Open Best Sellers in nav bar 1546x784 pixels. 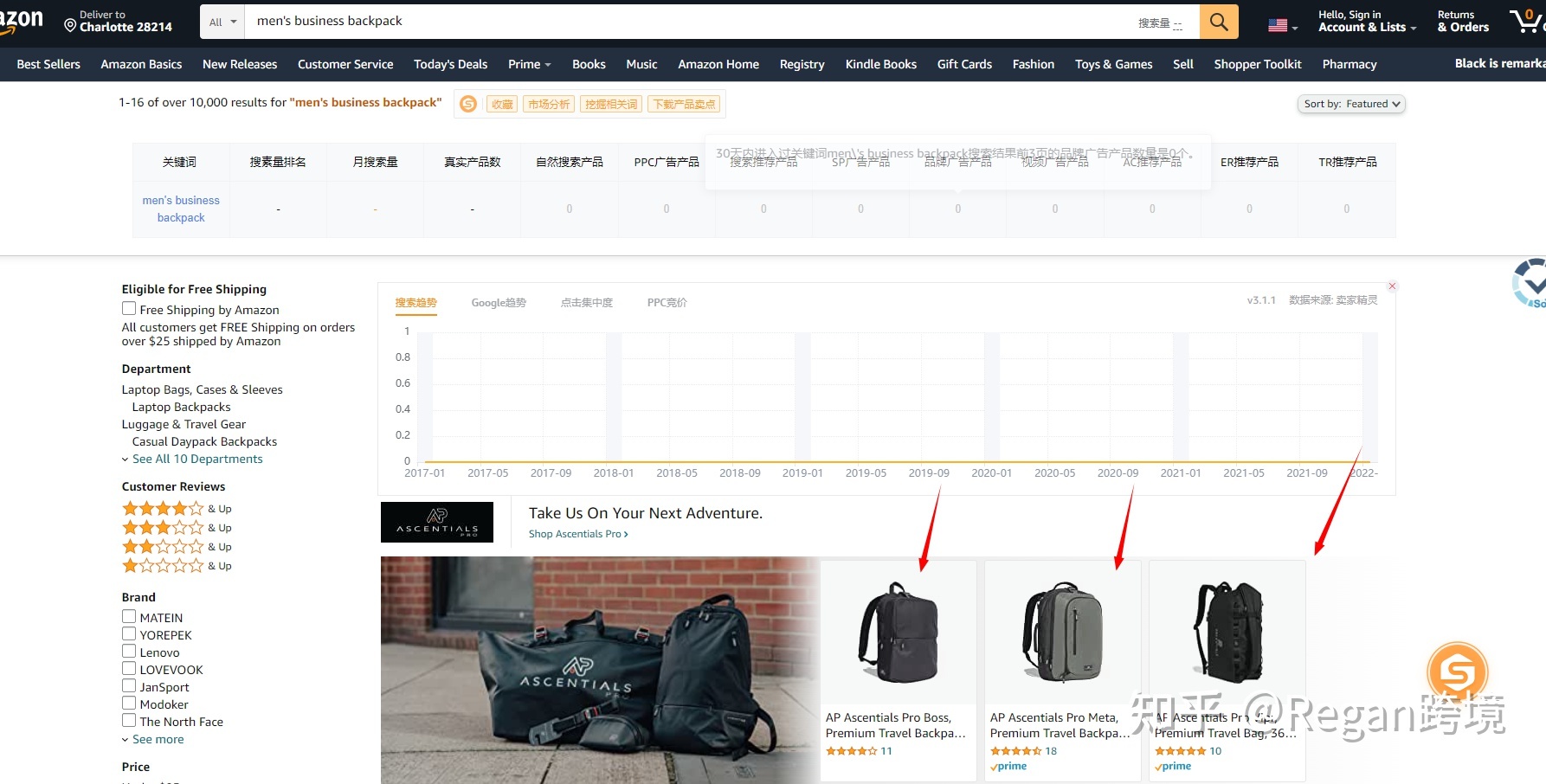[x=48, y=64]
